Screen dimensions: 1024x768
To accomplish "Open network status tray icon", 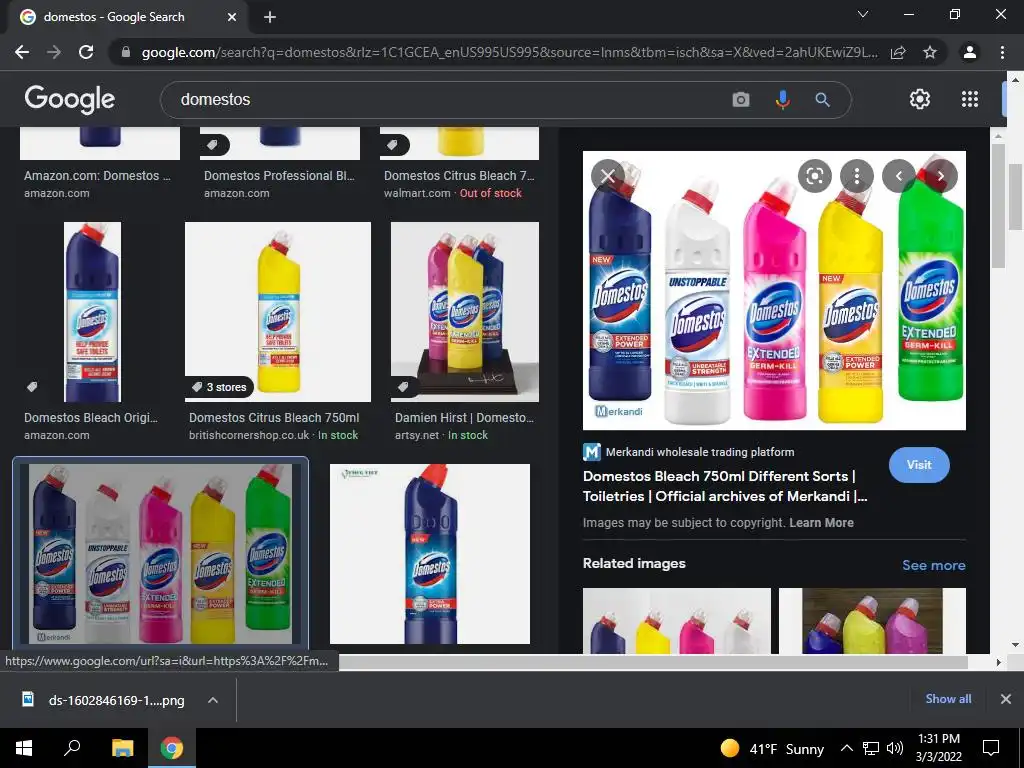I will 871,748.
